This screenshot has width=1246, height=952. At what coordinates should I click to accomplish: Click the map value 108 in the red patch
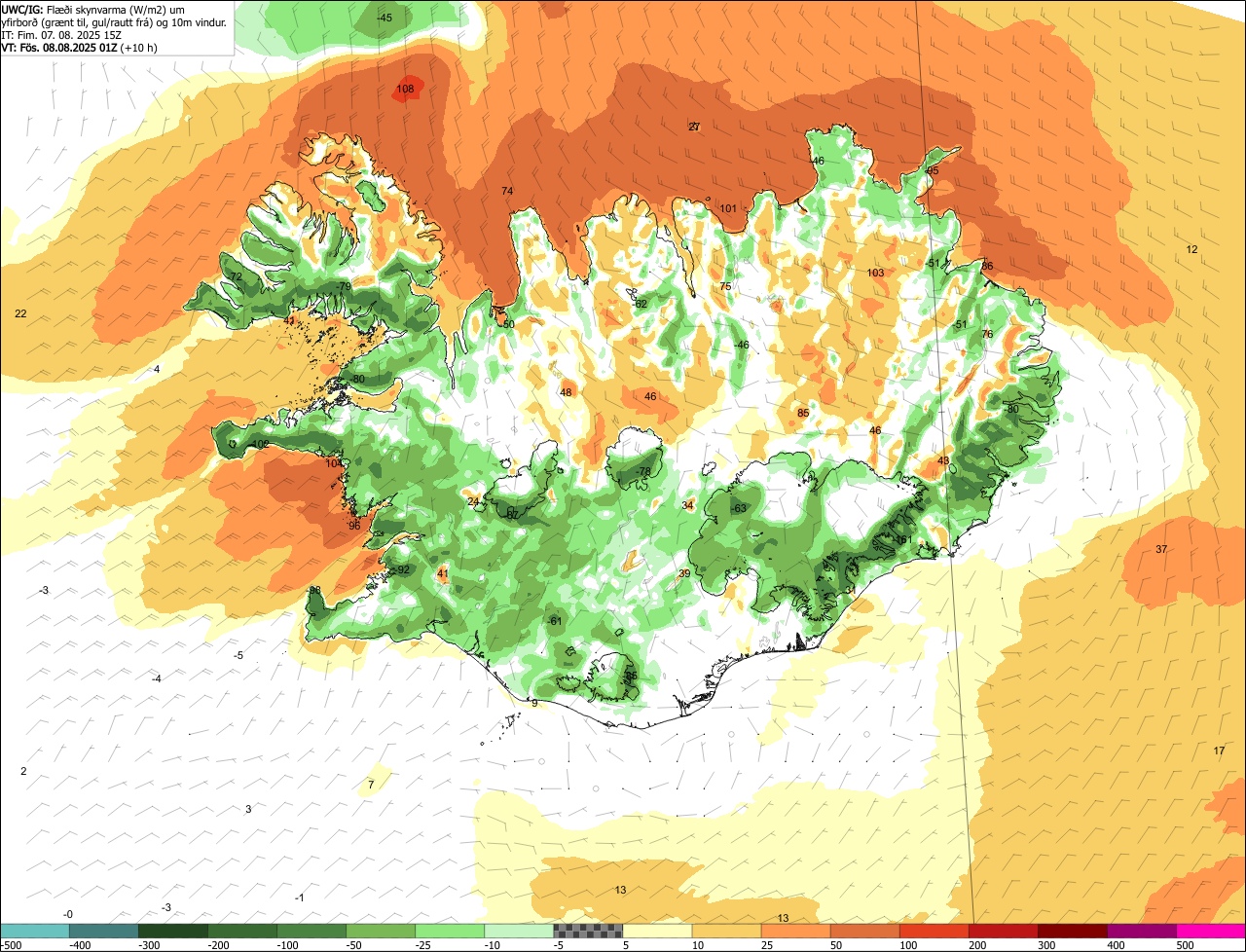coord(405,90)
